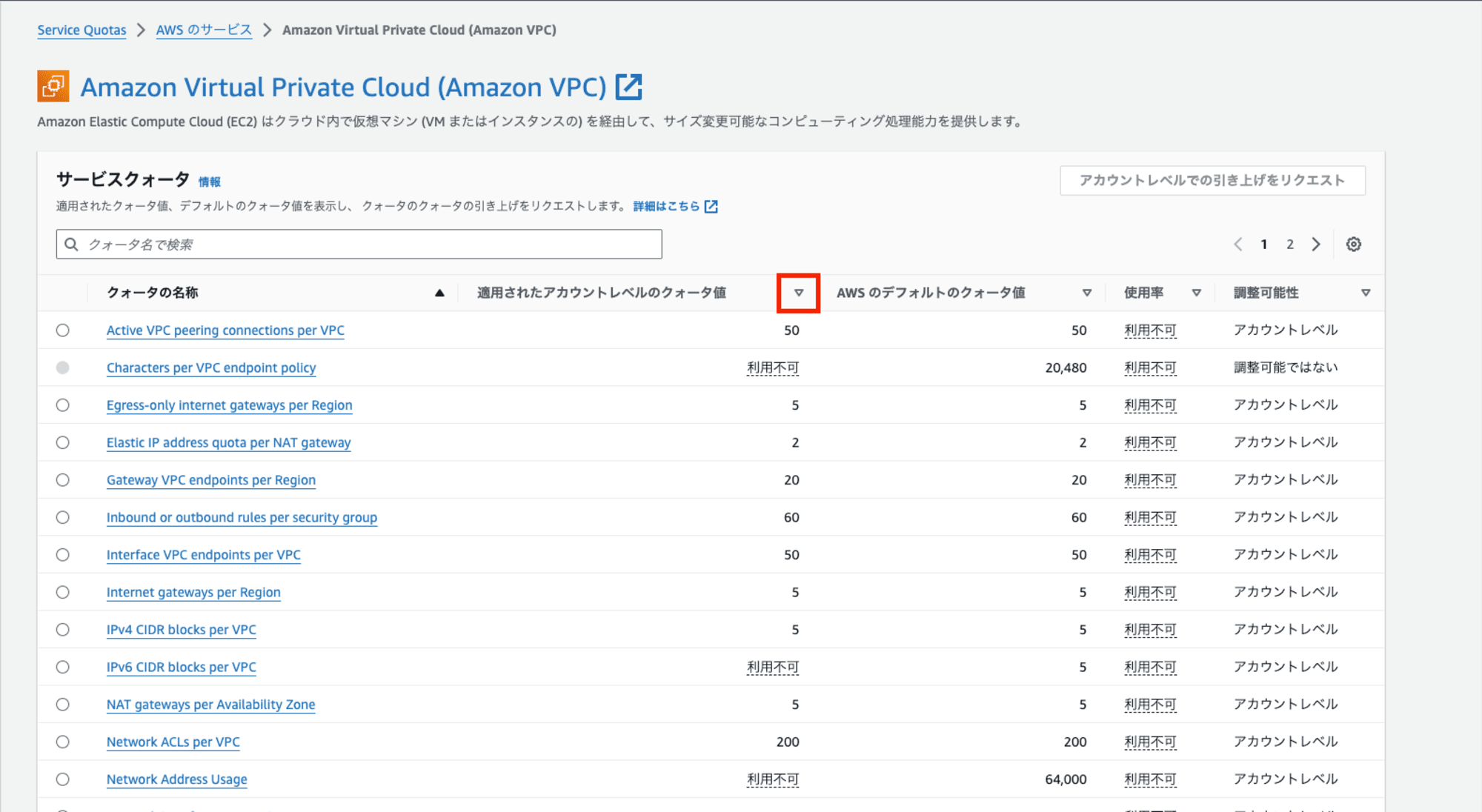Open Network ACLs per VPC link
This screenshot has height=812, width=1482.
click(x=173, y=742)
